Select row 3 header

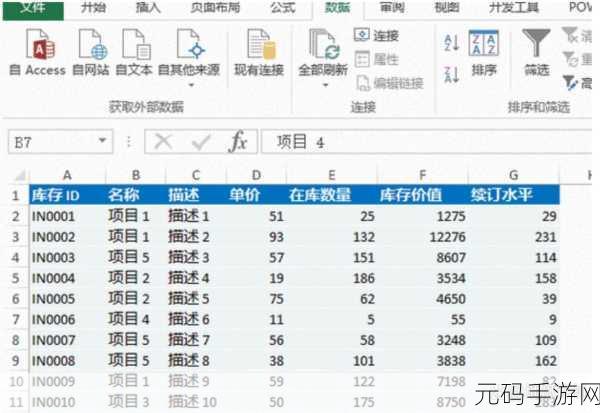(16, 237)
